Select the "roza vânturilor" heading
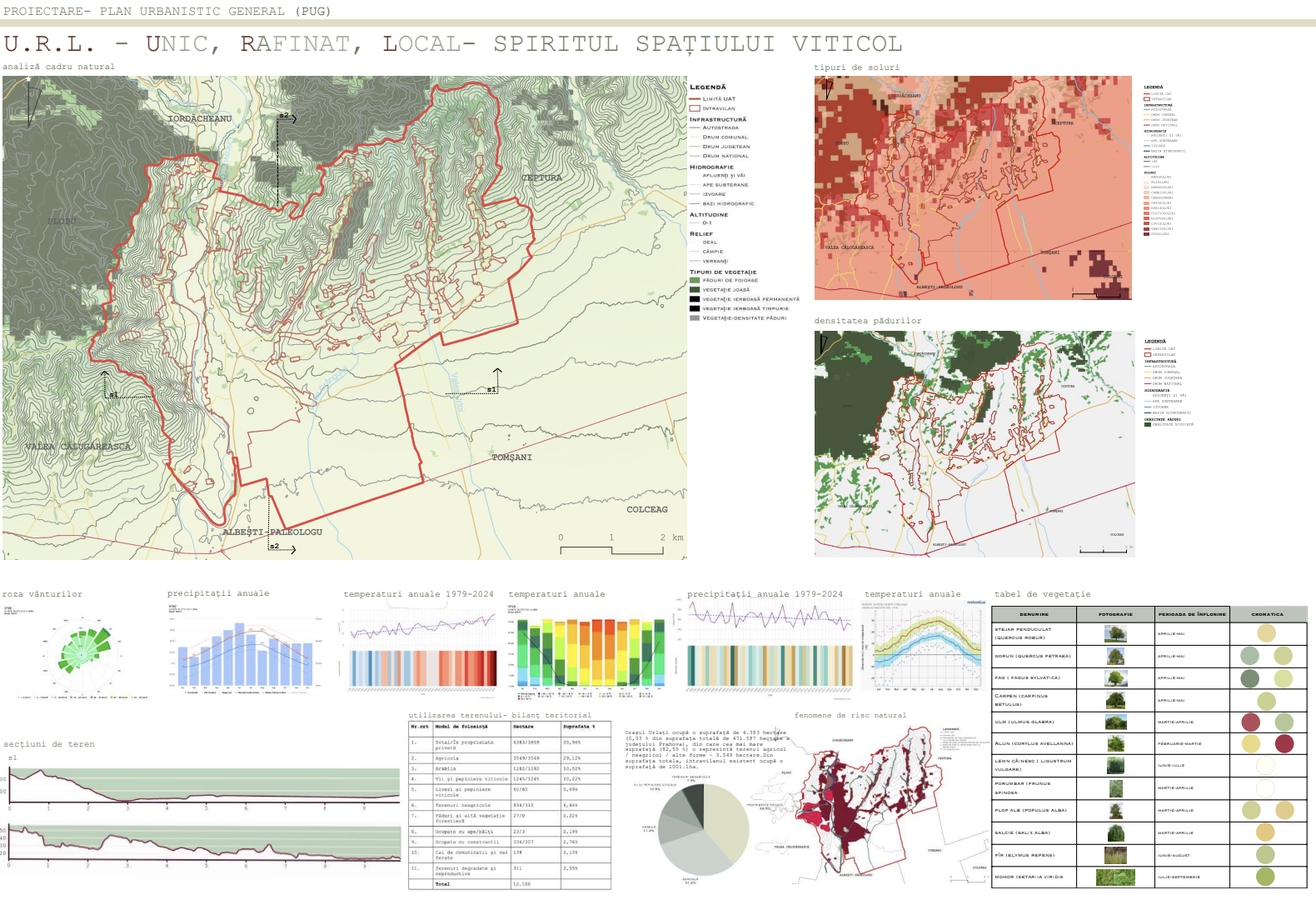 pyautogui.click(x=42, y=594)
